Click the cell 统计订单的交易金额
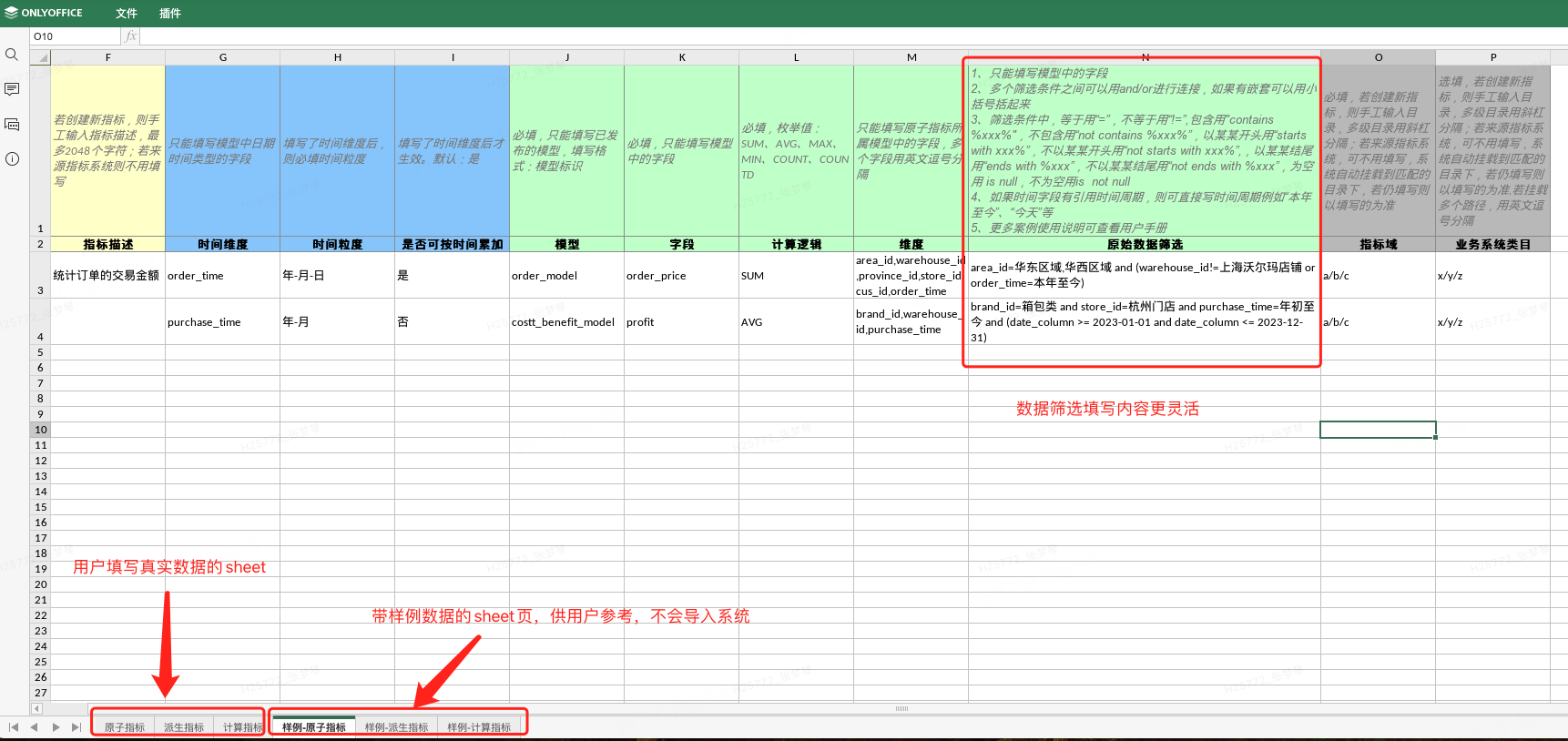 tap(108, 275)
